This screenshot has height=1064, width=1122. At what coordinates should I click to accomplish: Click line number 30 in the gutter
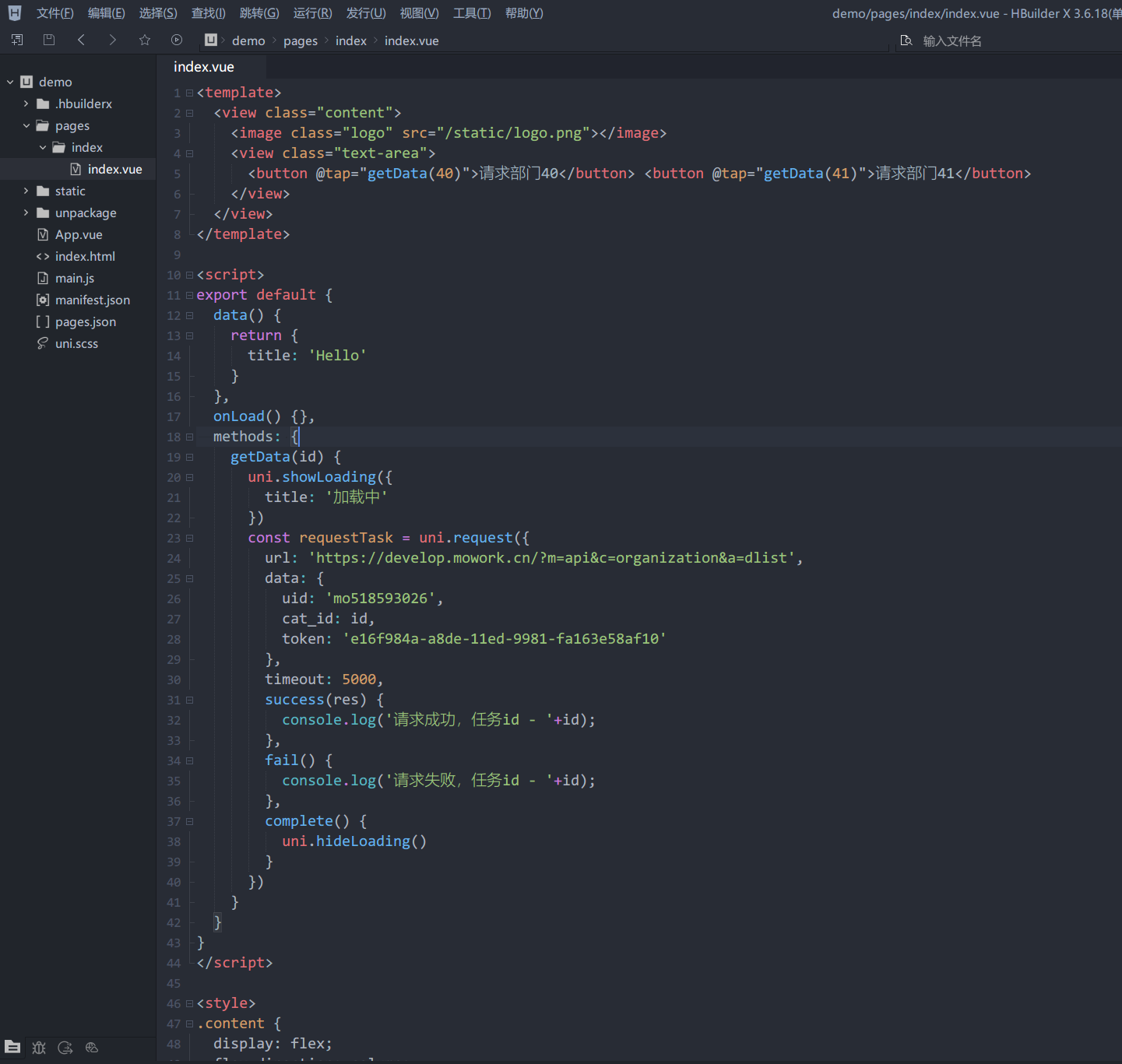(x=174, y=679)
